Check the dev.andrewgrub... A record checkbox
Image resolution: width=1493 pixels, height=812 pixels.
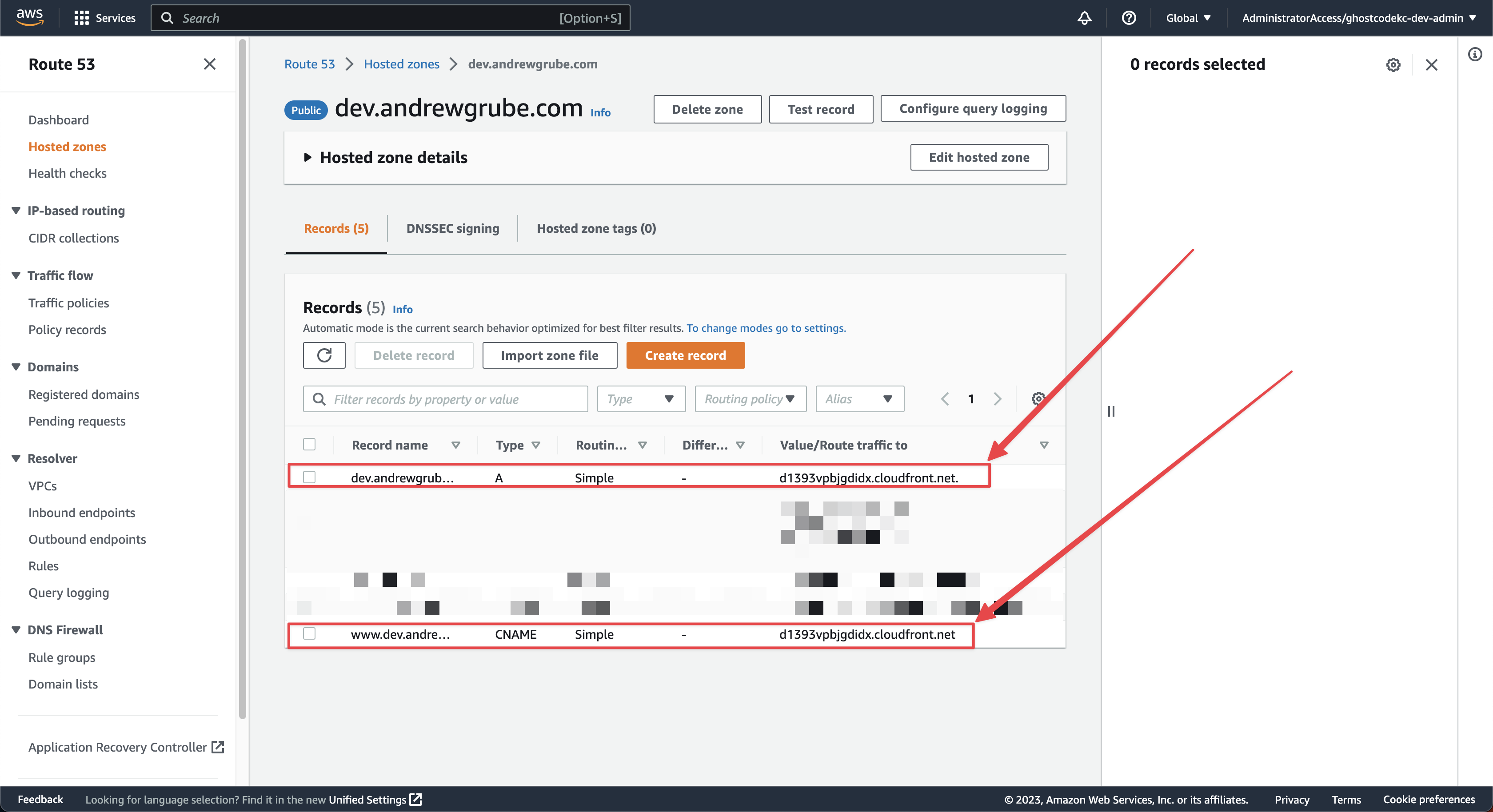tap(310, 477)
